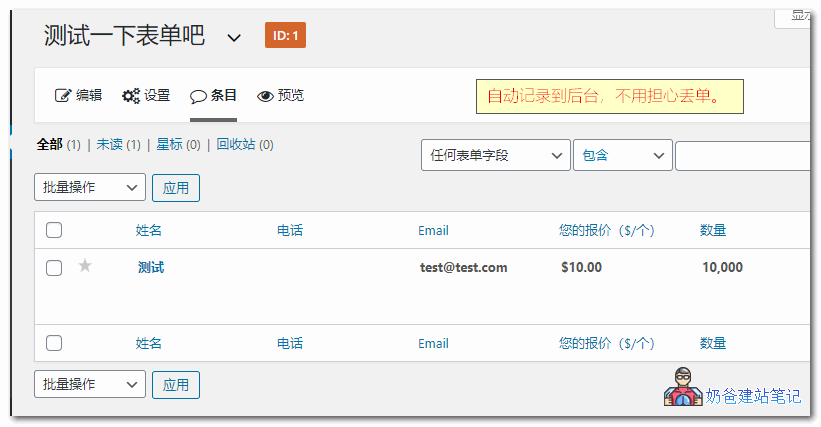Click footer 您的报价 column label
This screenshot has width=821, height=427.
(606, 343)
